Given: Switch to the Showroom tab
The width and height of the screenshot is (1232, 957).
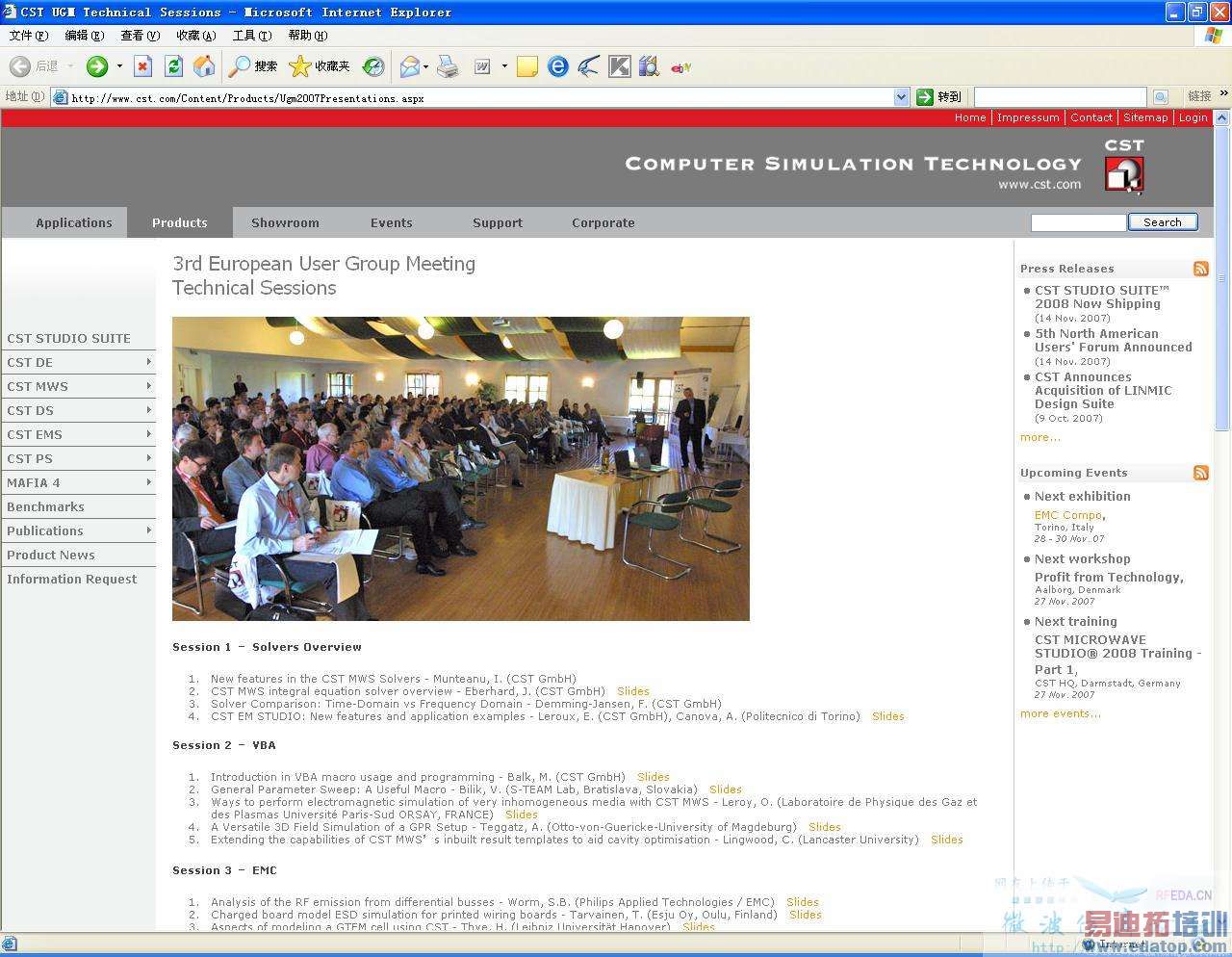Looking at the screenshot, I should coord(285,222).
